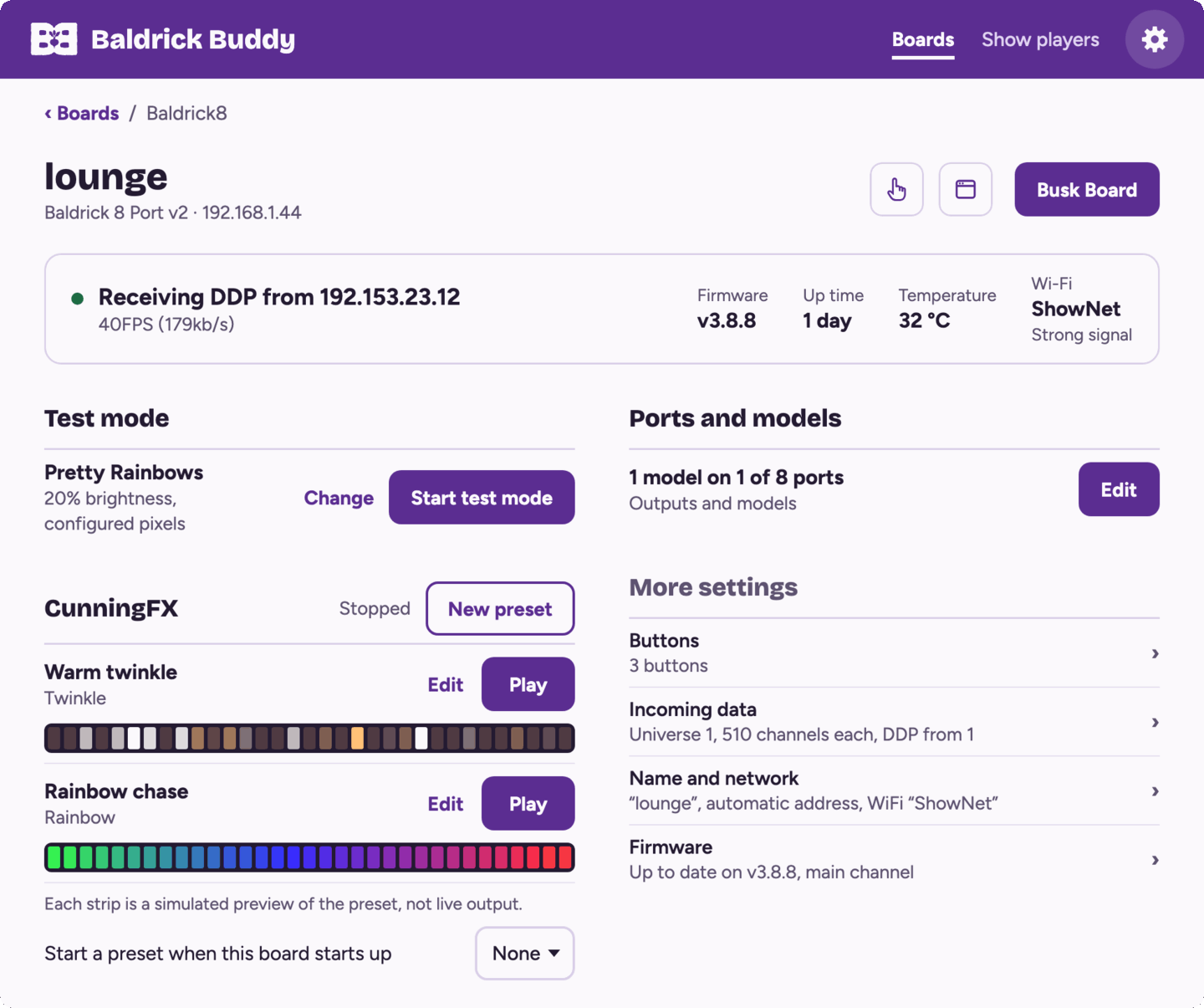Click the Baldrick8 breadcrumb text
This screenshot has height=1008, width=1204.
pyautogui.click(x=186, y=113)
